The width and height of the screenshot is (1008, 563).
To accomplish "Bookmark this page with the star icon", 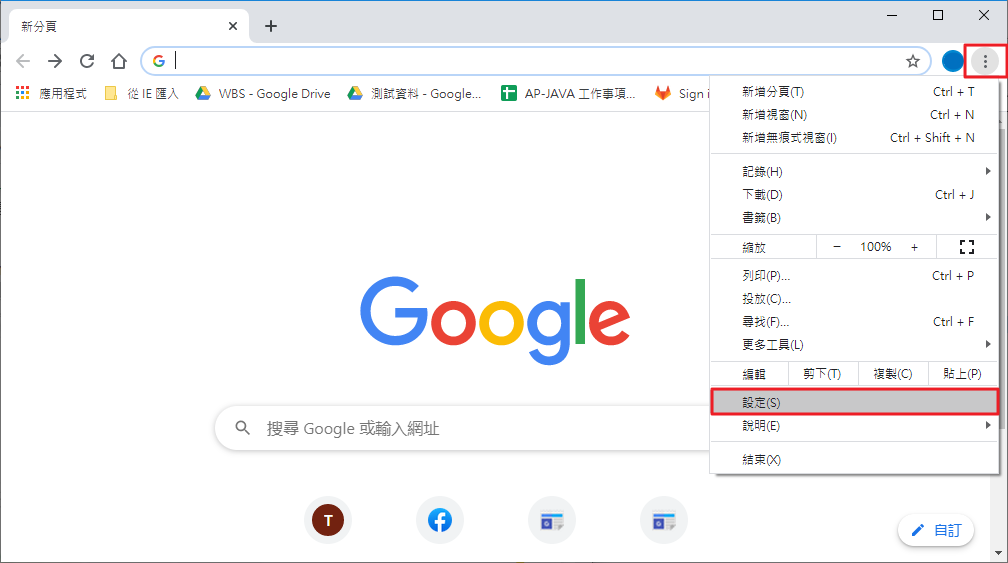I will pyautogui.click(x=913, y=61).
